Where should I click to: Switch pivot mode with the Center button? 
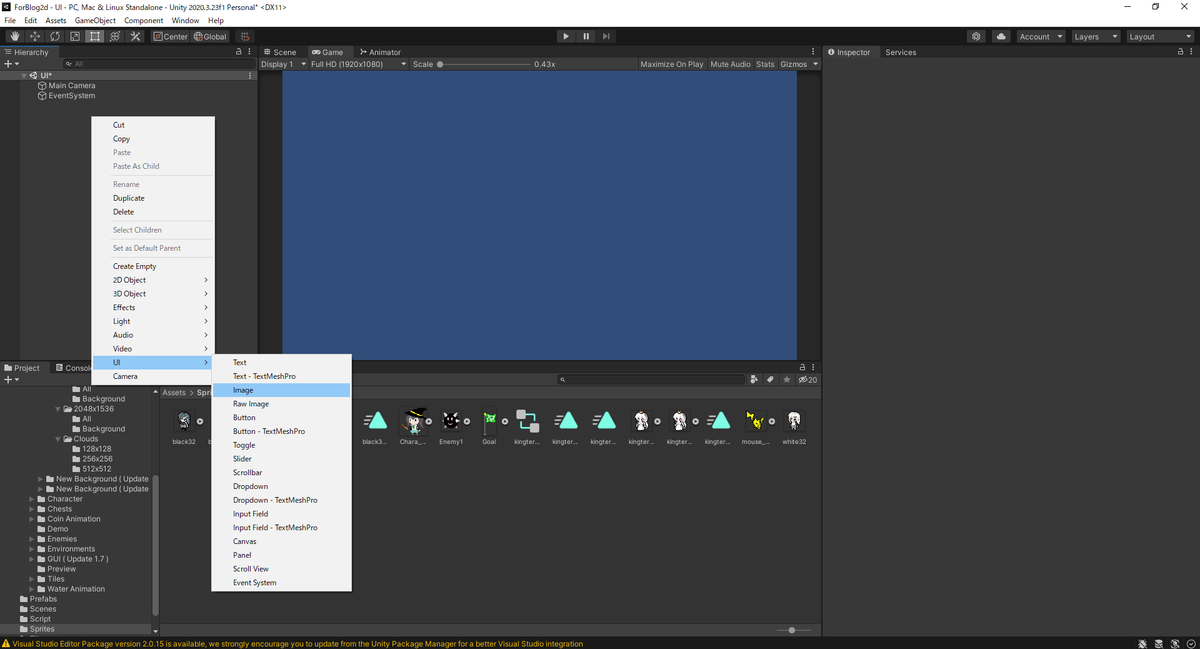170,36
